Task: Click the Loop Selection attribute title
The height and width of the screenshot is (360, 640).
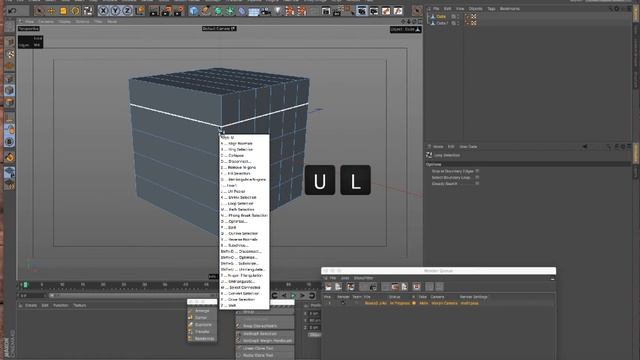Action: click(x=447, y=155)
